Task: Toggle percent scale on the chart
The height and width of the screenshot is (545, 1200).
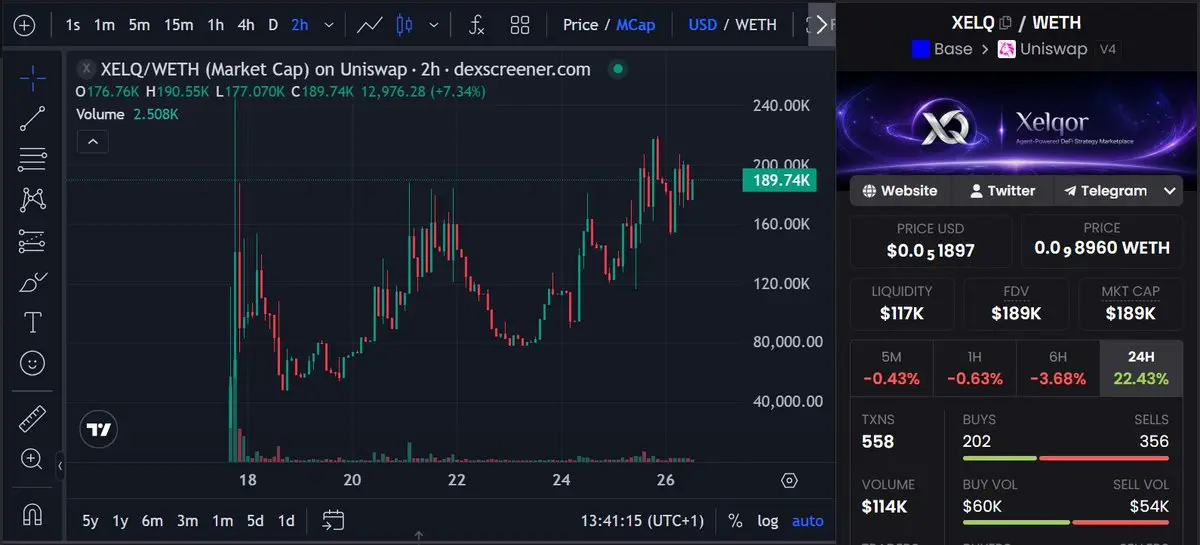Action: [x=735, y=521]
